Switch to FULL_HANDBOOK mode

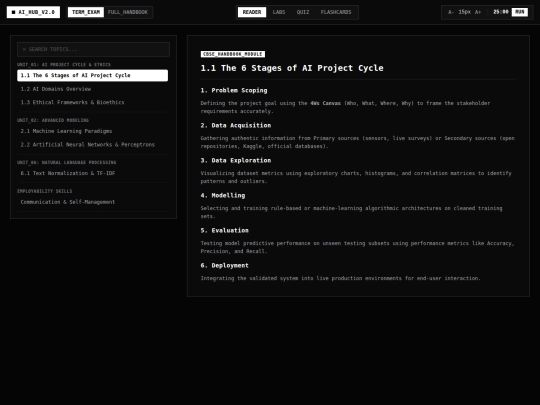point(128,12)
